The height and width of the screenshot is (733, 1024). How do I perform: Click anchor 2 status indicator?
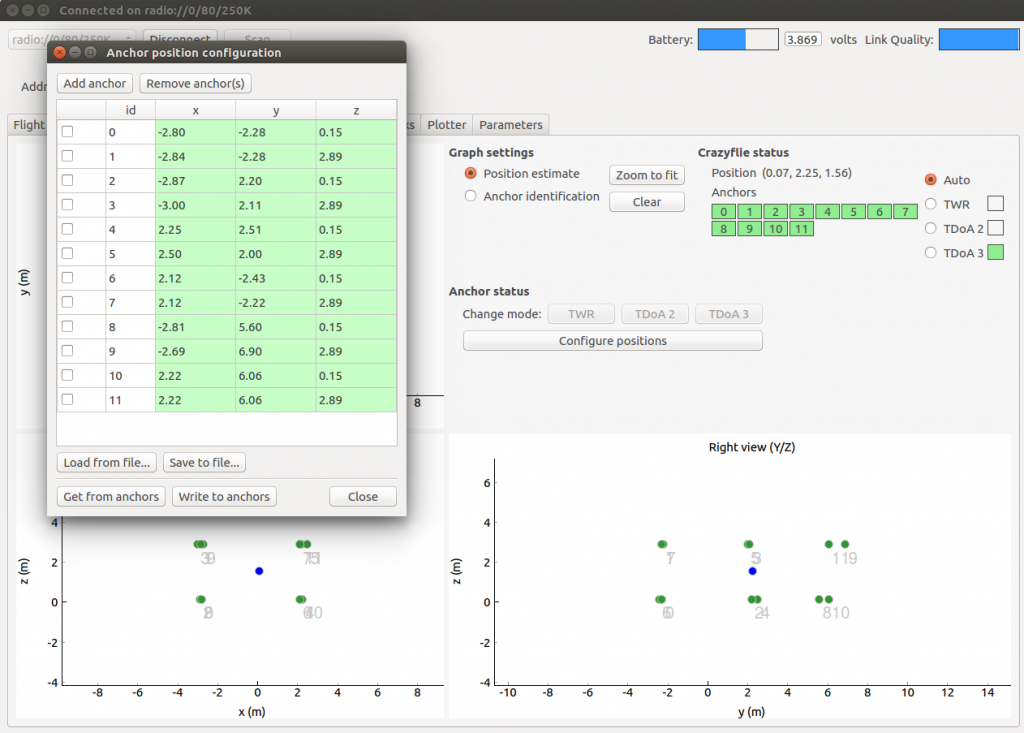click(x=775, y=212)
